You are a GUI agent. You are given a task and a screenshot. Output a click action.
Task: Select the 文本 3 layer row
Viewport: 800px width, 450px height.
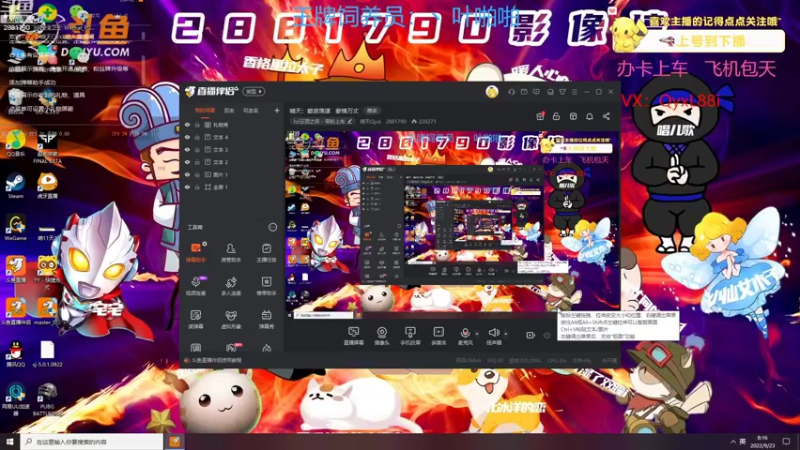[232, 149]
